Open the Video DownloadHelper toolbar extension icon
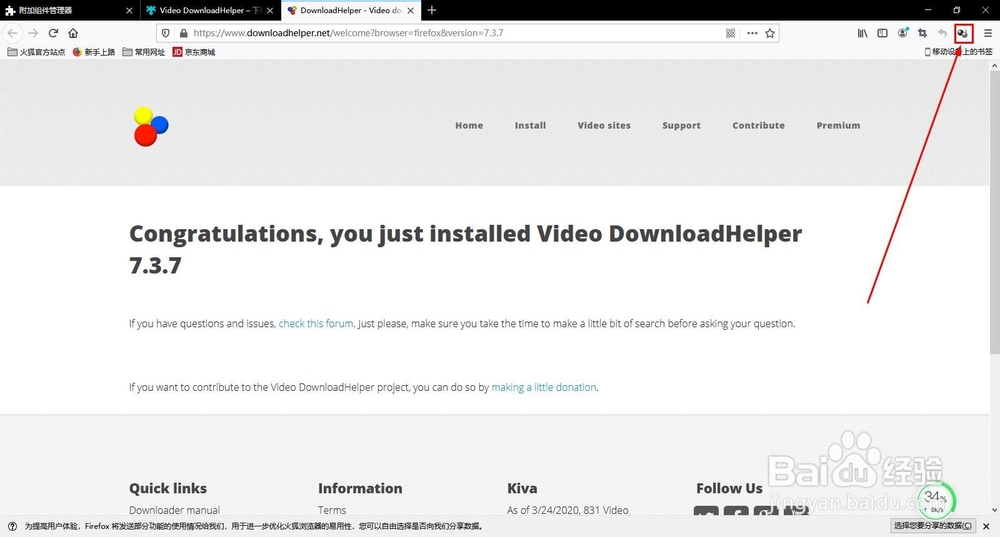 point(963,33)
